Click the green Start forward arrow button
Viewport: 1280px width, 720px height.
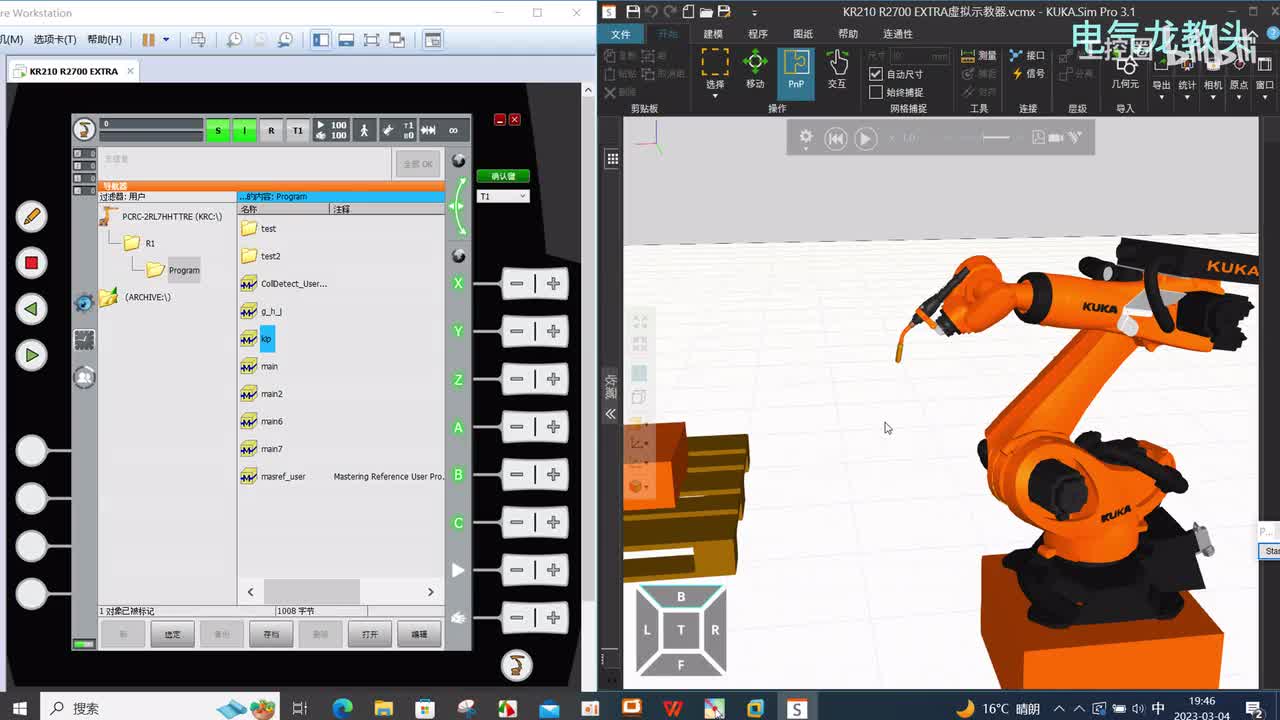coord(31,354)
